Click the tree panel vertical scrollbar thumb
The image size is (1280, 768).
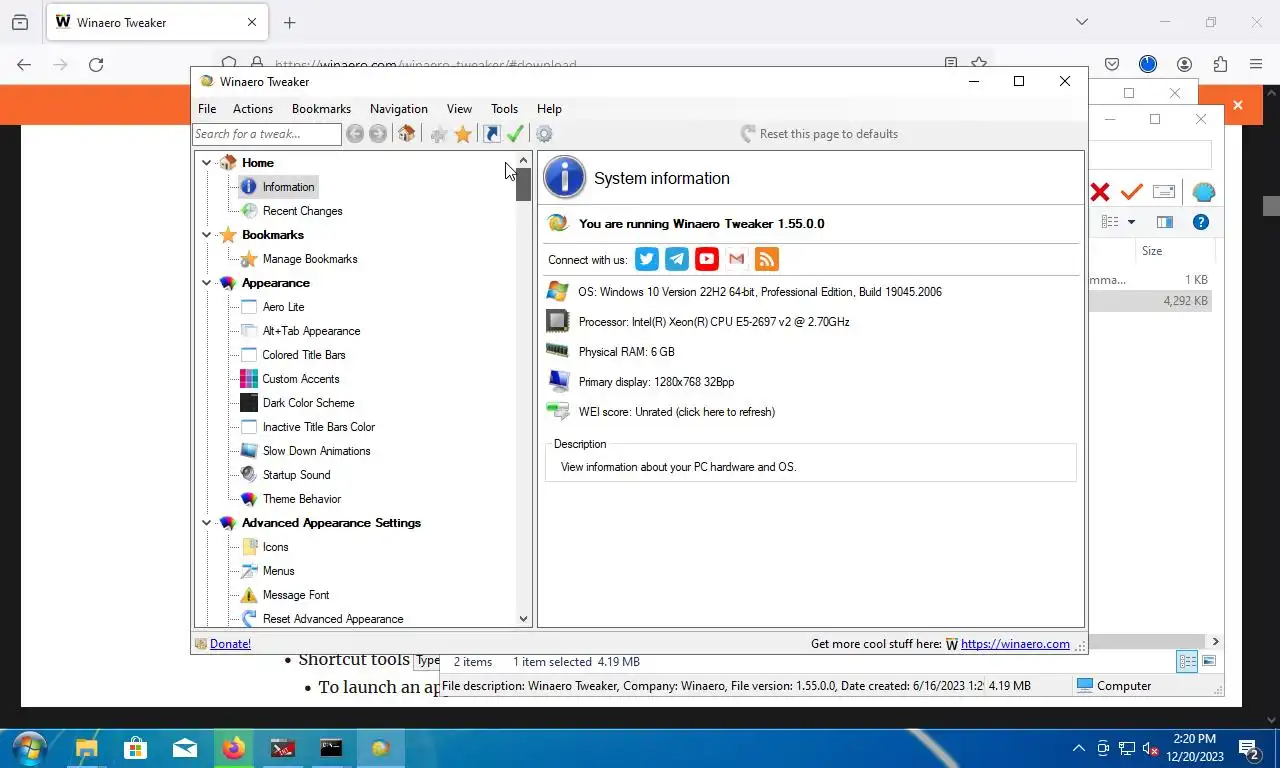coord(523,184)
